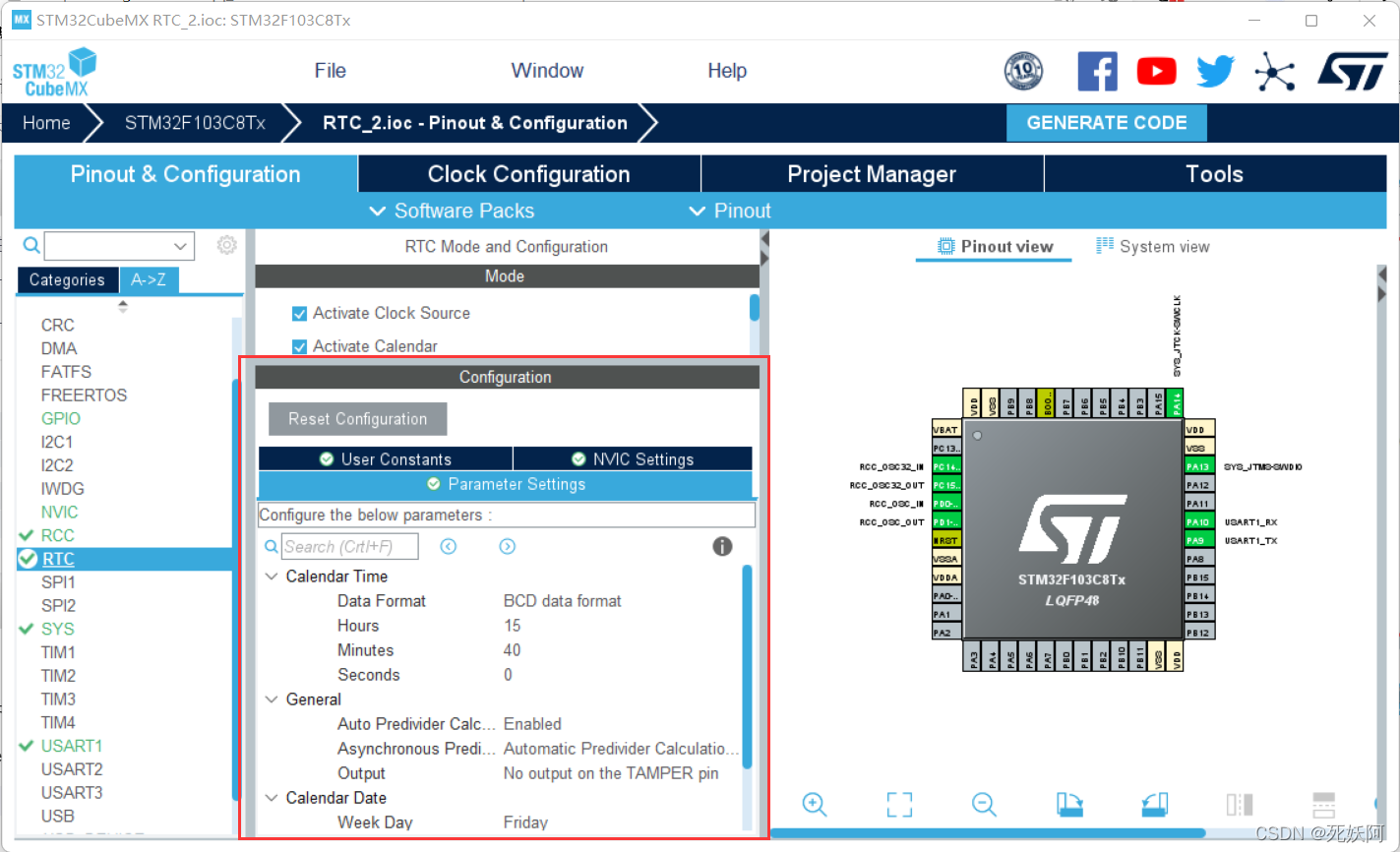Click the parameter list vertical scrollbar

click(x=747, y=665)
